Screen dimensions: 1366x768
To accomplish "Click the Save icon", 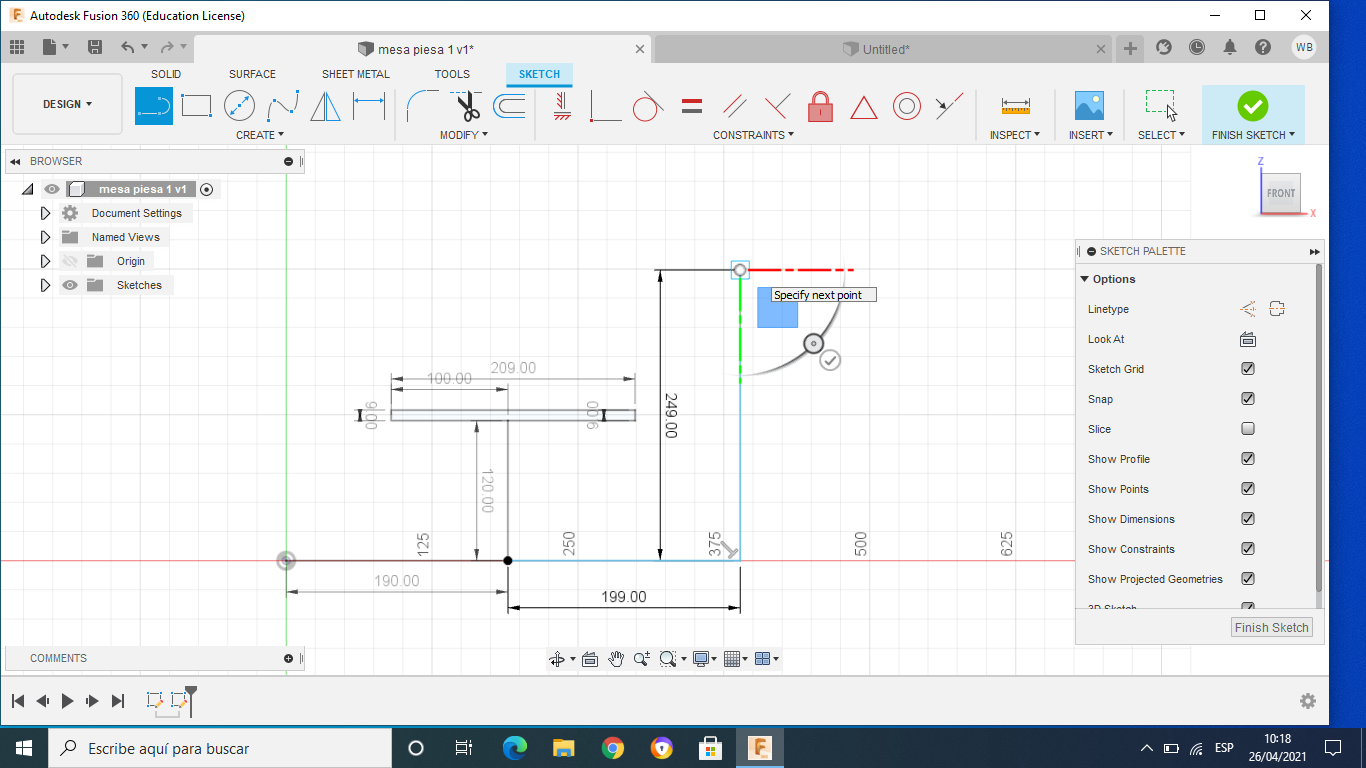I will [95, 47].
